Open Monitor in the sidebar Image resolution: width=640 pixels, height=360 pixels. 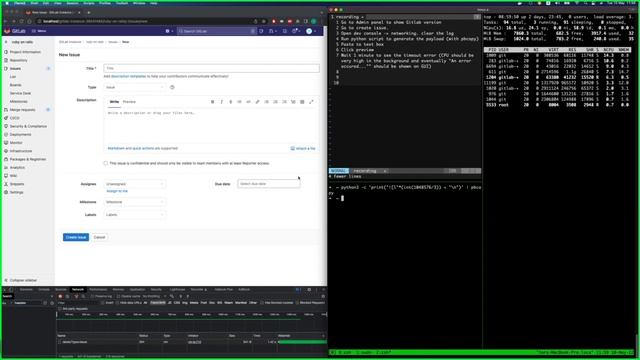click(16, 143)
